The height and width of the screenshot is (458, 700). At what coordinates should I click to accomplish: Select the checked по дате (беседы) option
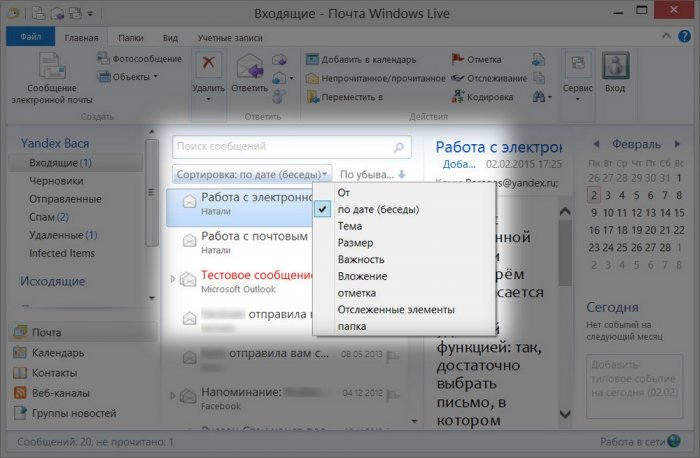pyautogui.click(x=405, y=209)
